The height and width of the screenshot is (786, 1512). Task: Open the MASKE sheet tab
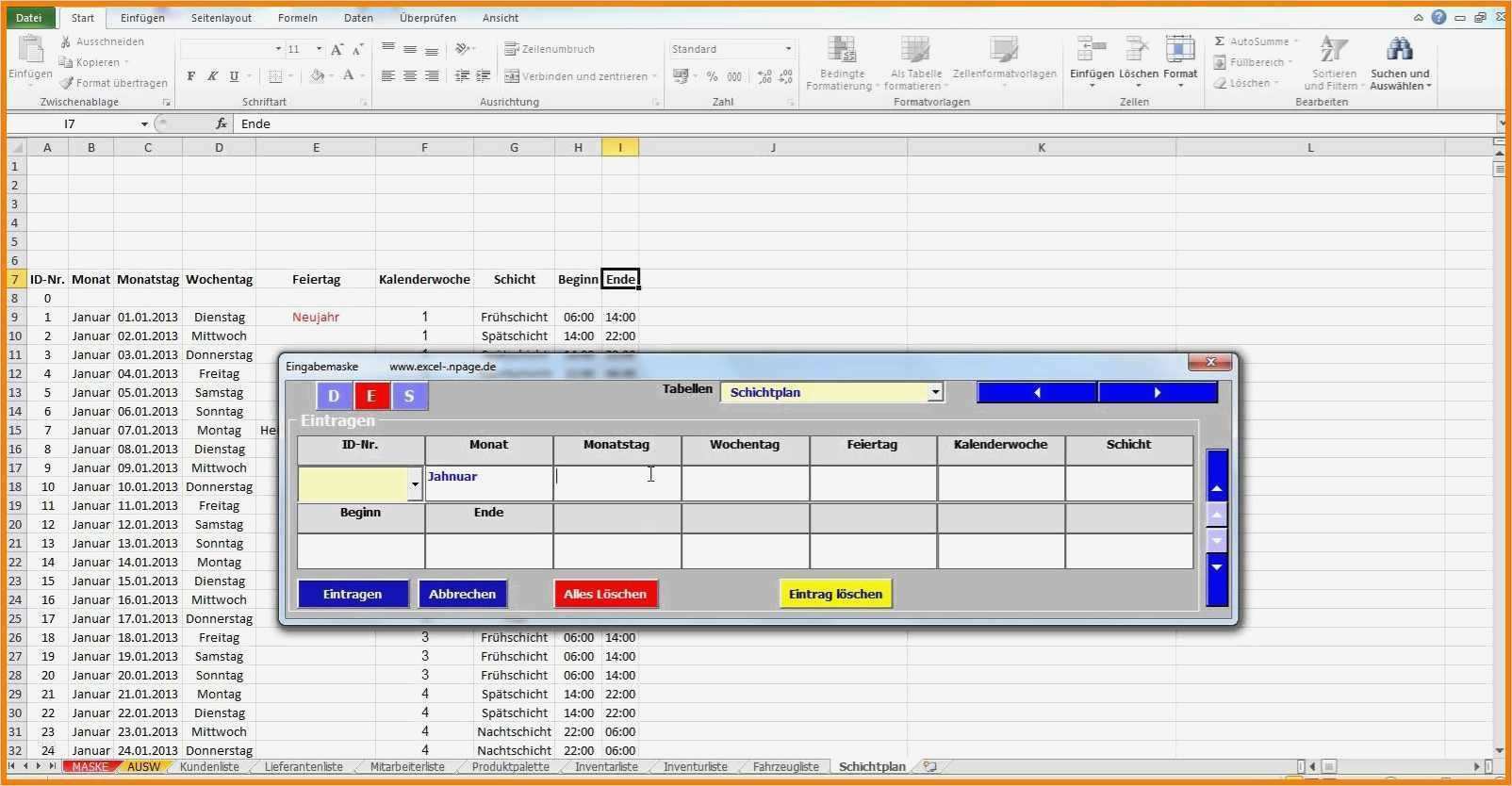[90, 767]
